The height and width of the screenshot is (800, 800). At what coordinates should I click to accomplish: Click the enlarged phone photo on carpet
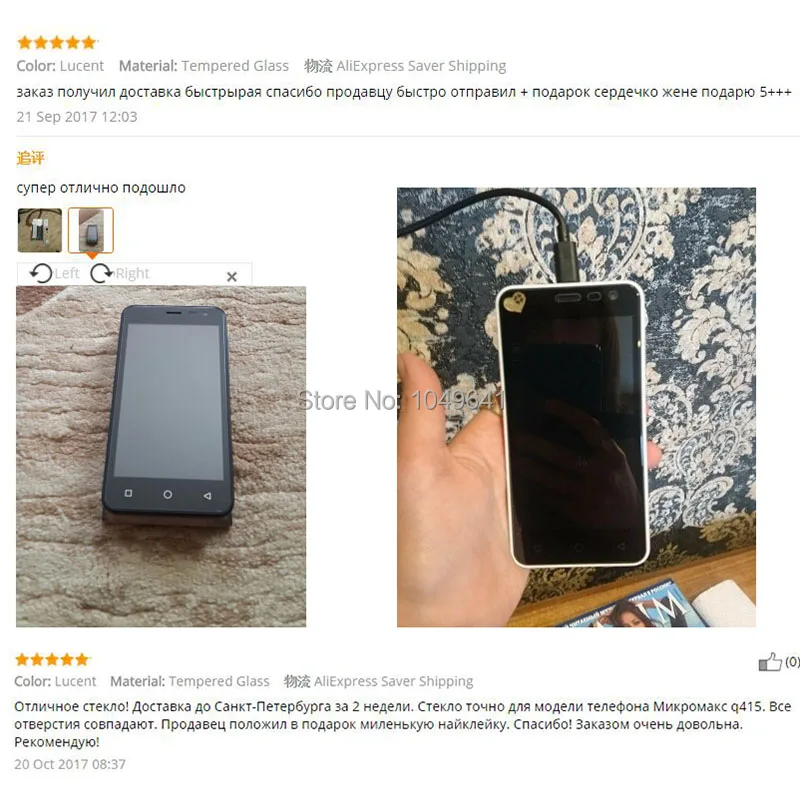point(161,457)
